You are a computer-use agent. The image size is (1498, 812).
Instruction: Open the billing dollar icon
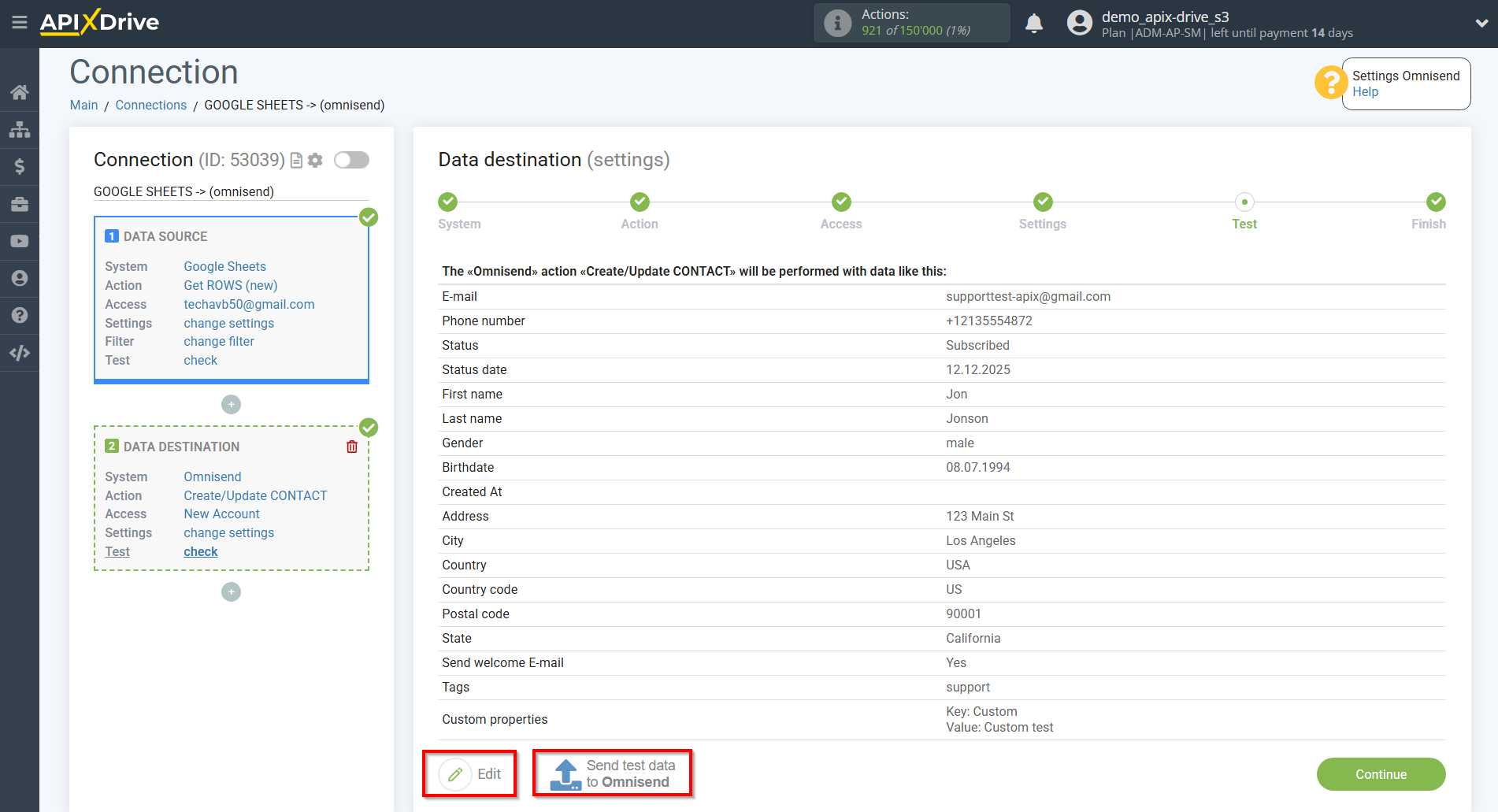pyautogui.click(x=20, y=166)
